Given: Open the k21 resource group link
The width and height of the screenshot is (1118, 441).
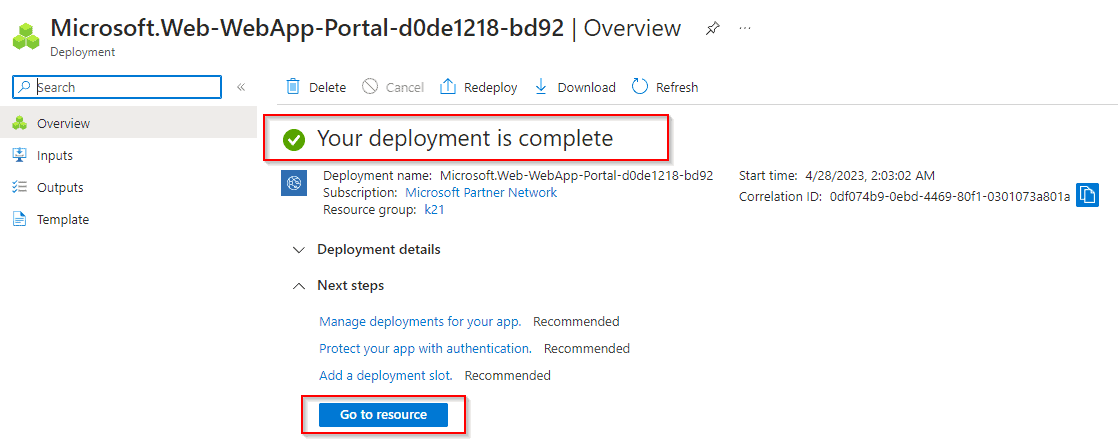Looking at the screenshot, I should [434, 210].
